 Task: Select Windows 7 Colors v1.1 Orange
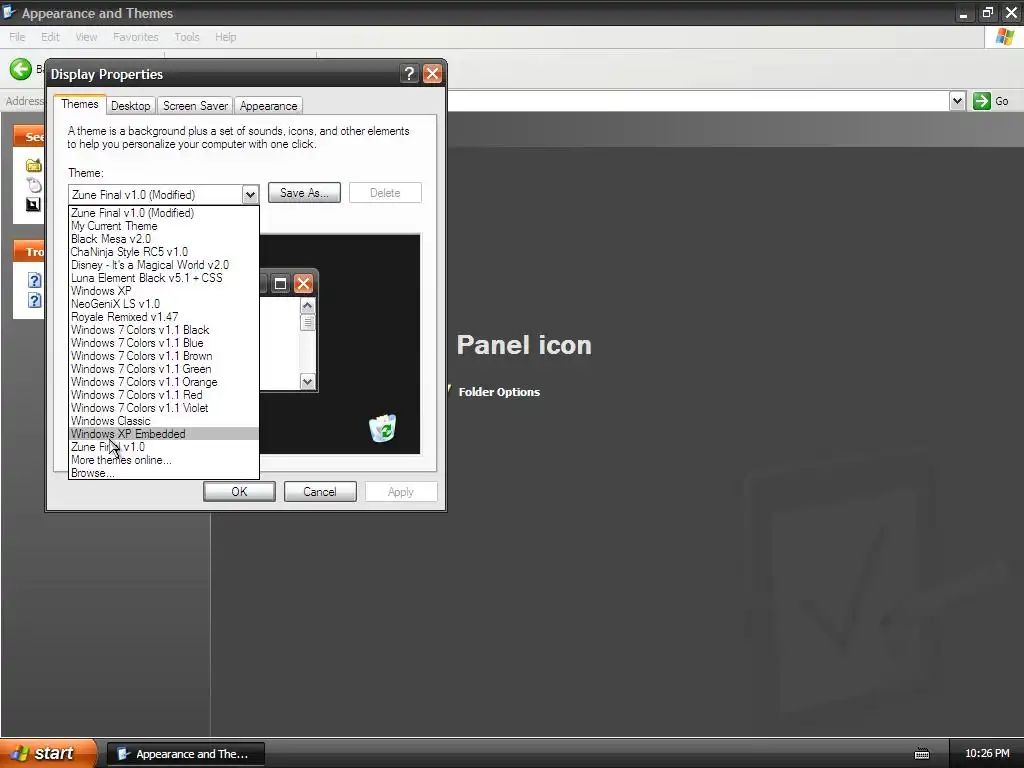coord(164,383)
